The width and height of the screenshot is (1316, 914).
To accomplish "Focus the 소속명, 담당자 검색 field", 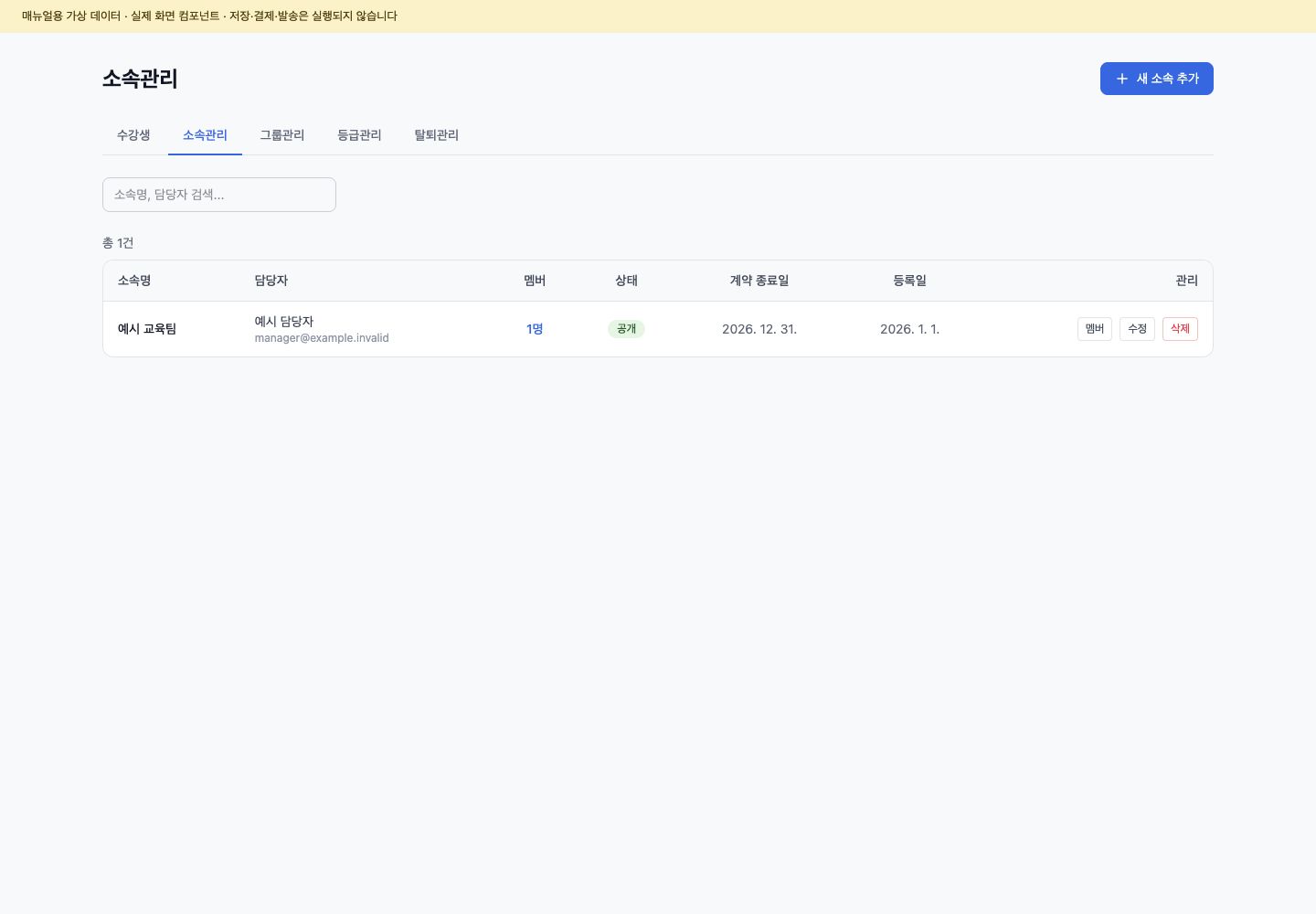I will 219,195.
